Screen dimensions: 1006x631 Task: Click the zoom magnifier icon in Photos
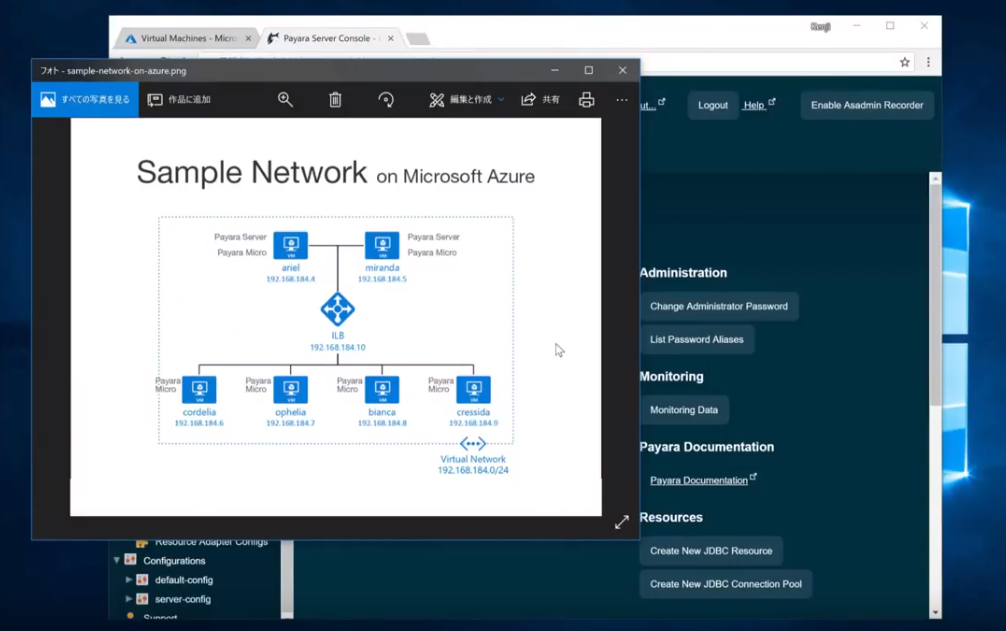click(285, 100)
